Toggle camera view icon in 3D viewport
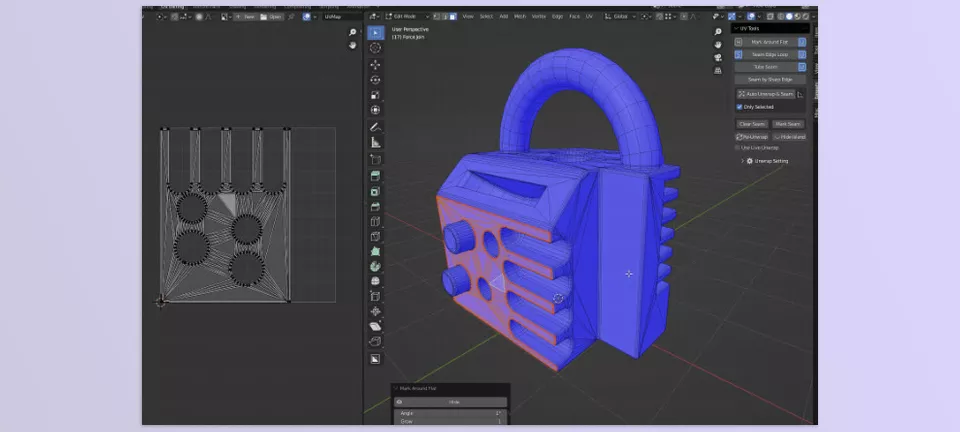This screenshot has height=432, width=960. [x=718, y=58]
